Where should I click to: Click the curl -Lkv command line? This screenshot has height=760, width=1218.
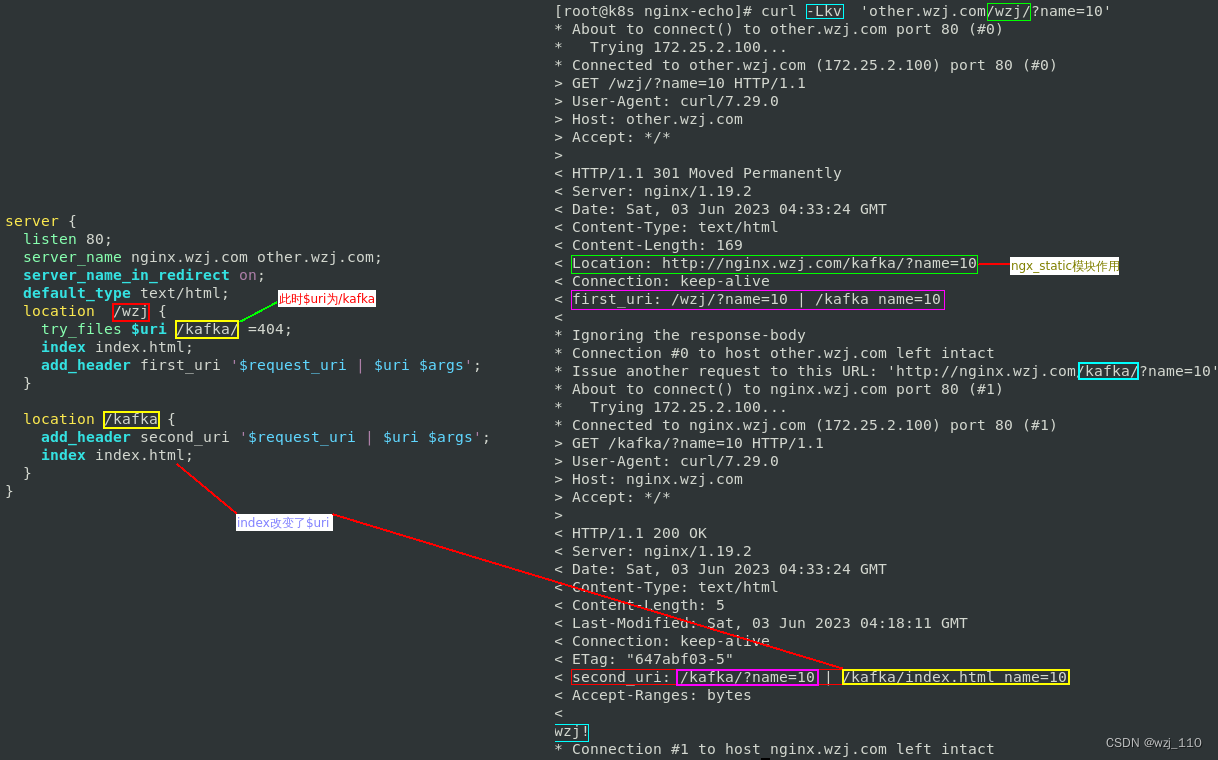click(x=833, y=11)
